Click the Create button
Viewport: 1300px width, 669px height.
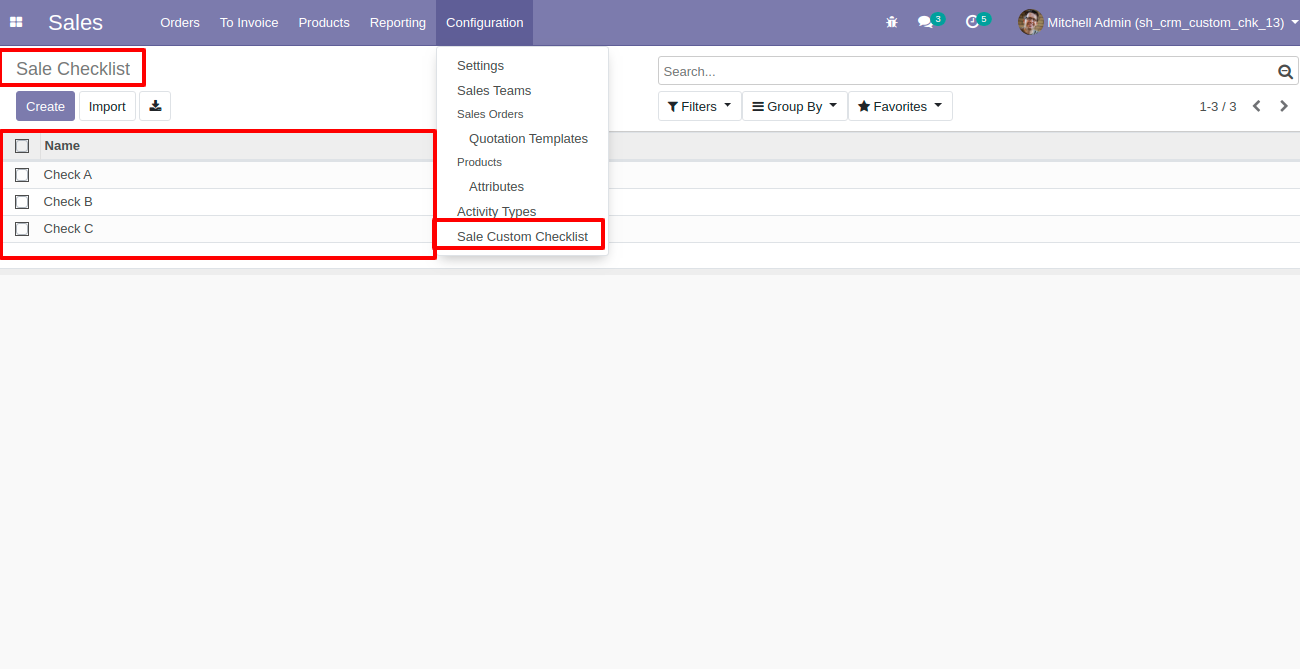click(x=45, y=106)
